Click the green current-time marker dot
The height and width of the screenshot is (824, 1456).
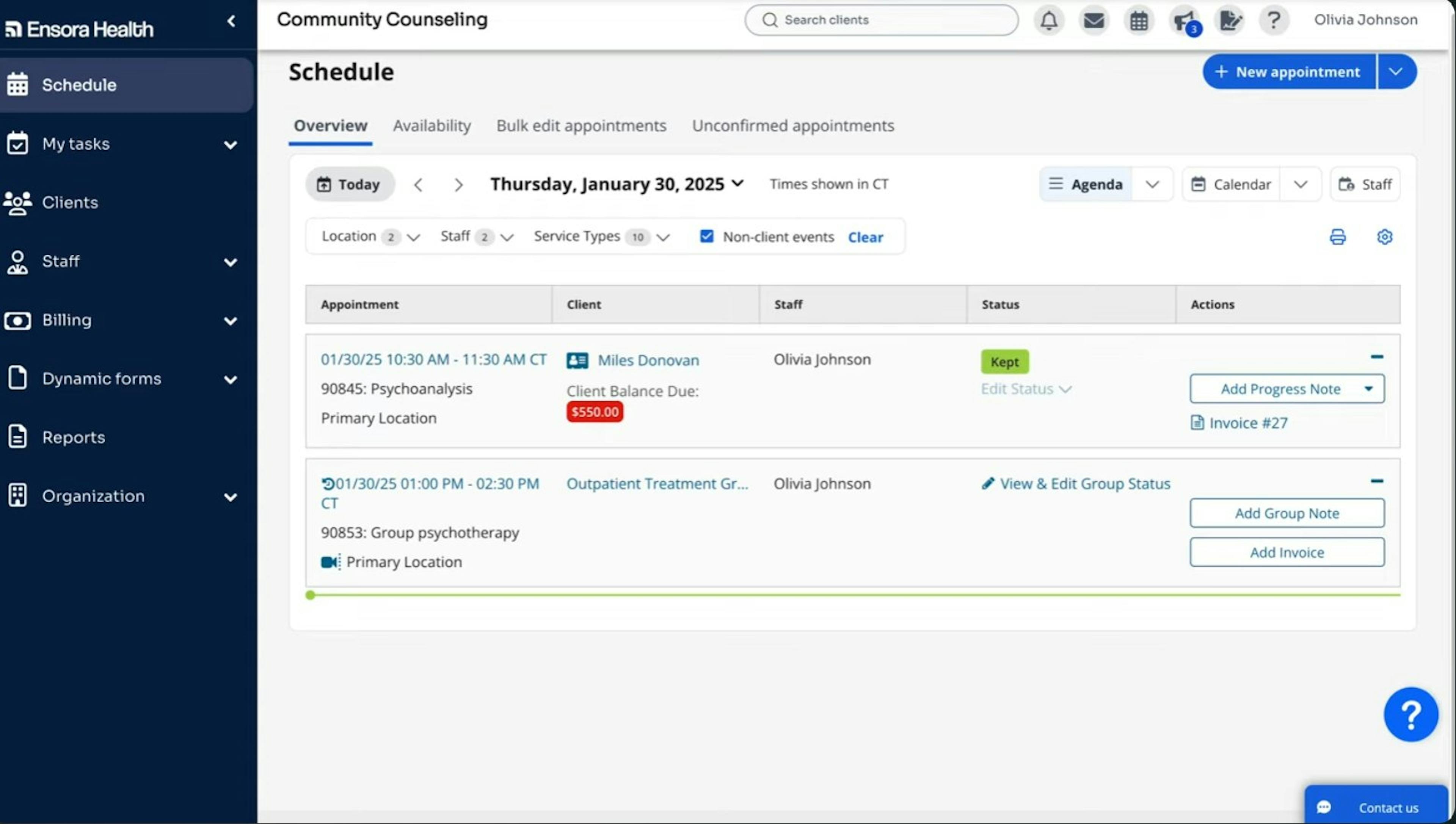click(x=310, y=595)
